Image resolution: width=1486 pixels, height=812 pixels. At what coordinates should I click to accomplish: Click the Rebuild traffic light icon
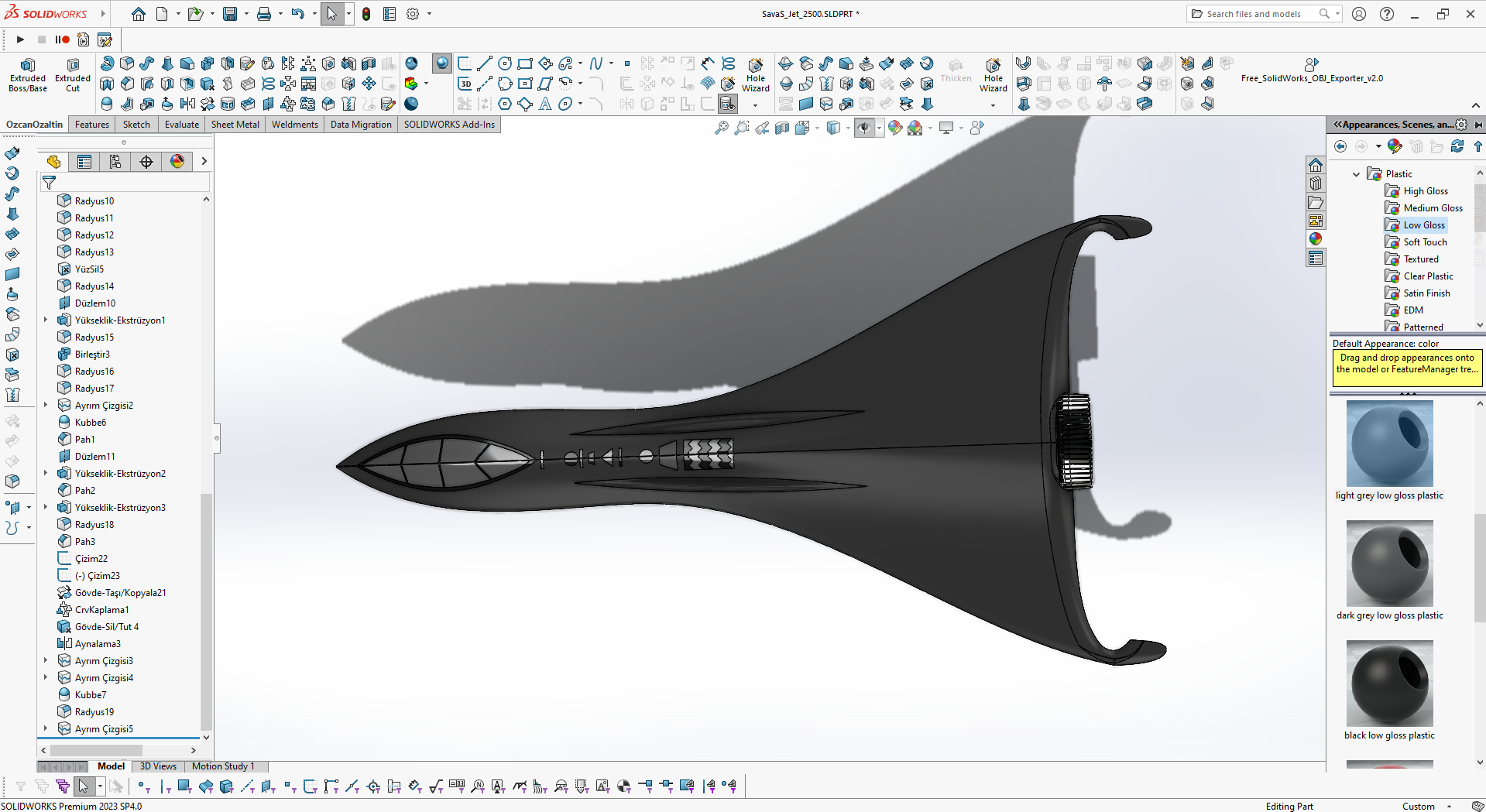coord(366,14)
